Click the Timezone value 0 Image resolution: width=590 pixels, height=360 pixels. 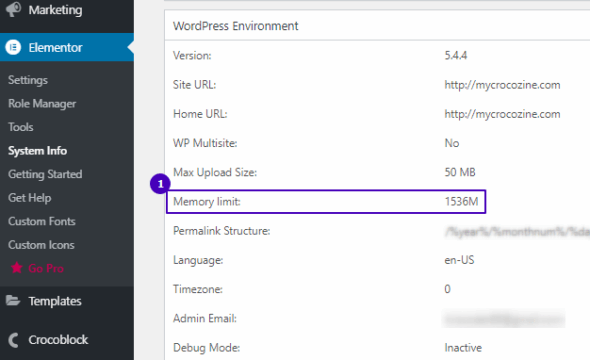pos(447,289)
